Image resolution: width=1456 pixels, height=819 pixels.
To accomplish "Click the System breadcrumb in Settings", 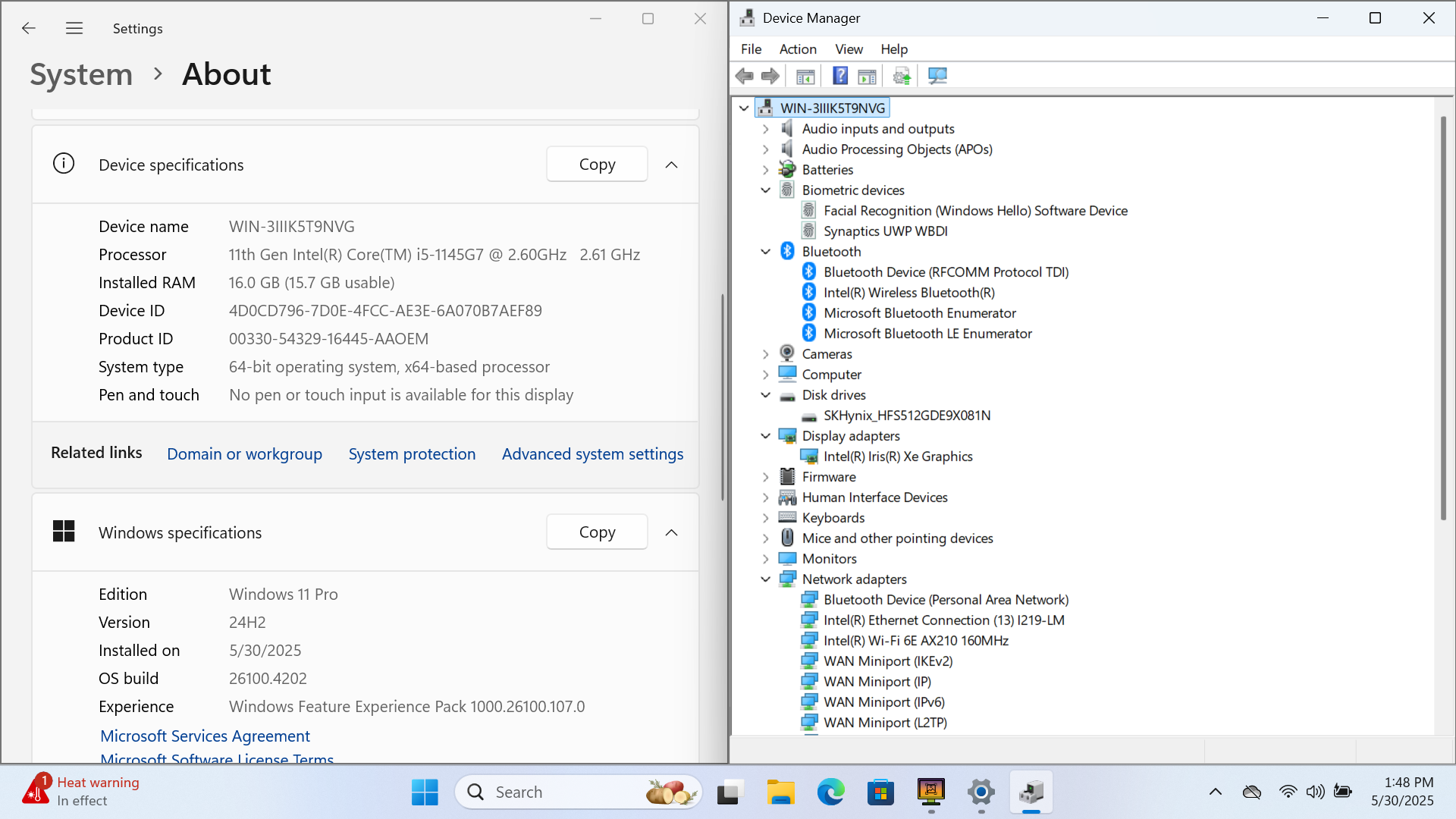I will point(81,74).
